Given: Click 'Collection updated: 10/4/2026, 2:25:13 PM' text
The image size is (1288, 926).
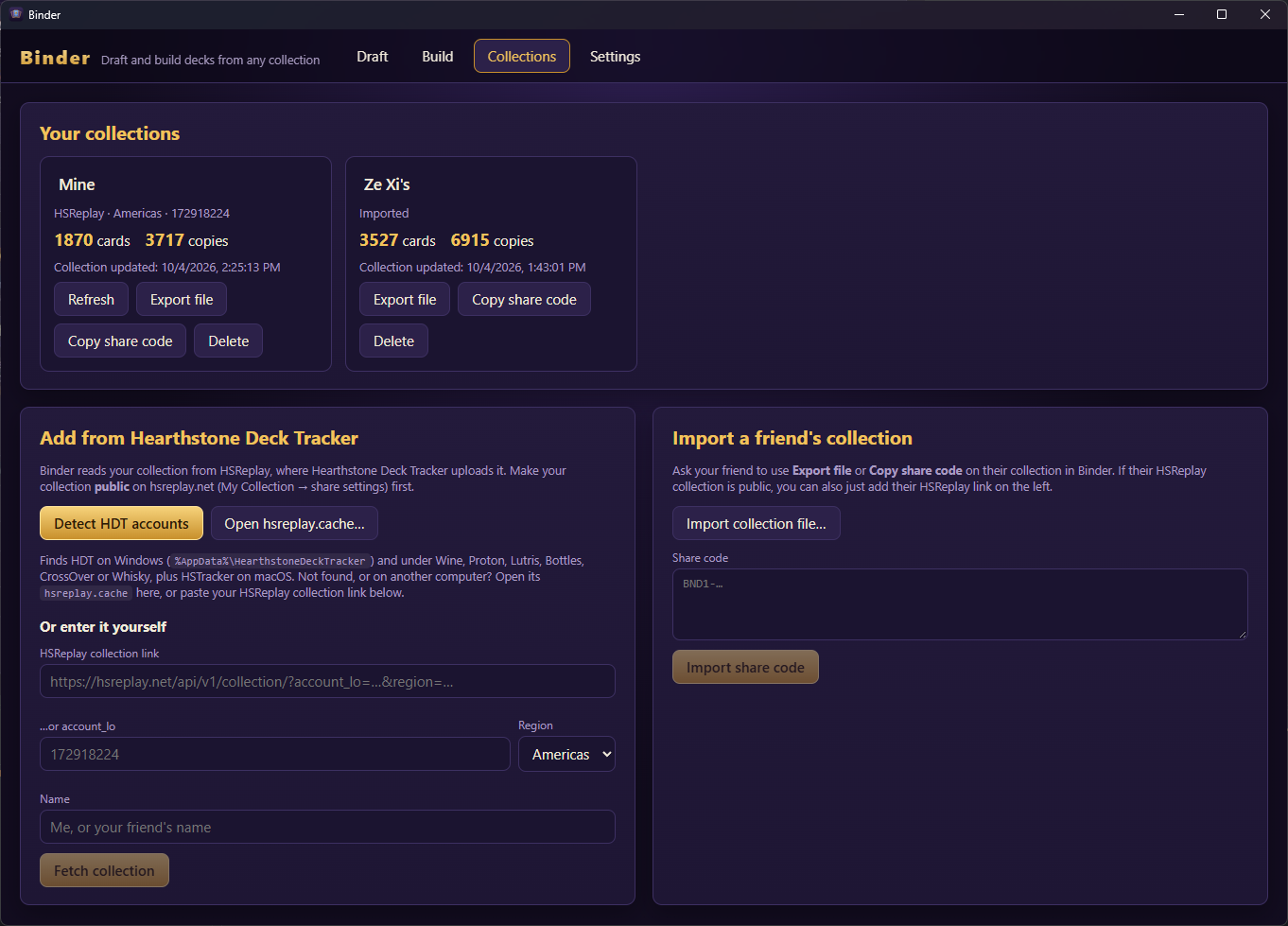Looking at the screenshot, I should 166,268.
